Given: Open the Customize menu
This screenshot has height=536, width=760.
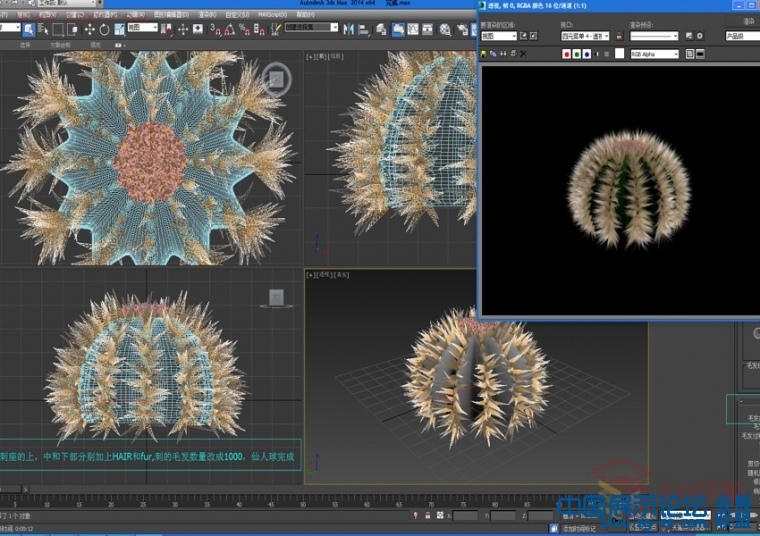Looking at the screenshot, I should (x=238, y=15).
